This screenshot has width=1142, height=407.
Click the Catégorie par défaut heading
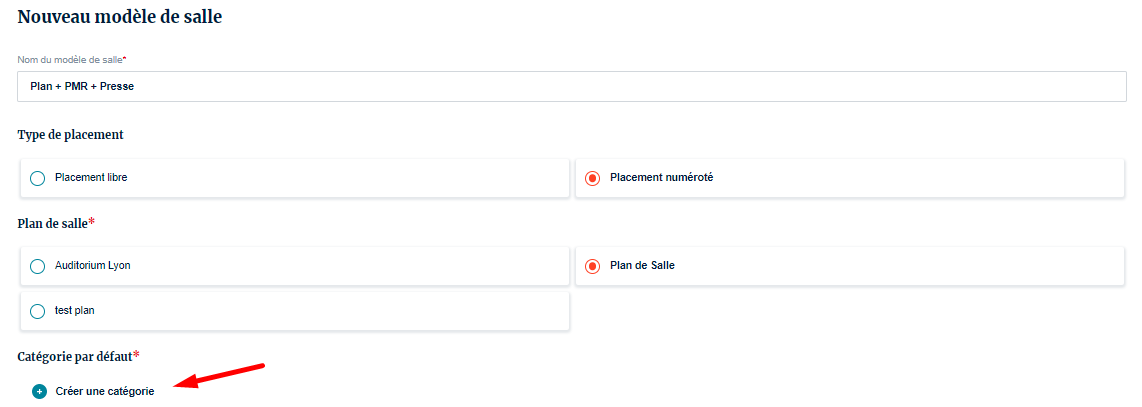[75, 356]
